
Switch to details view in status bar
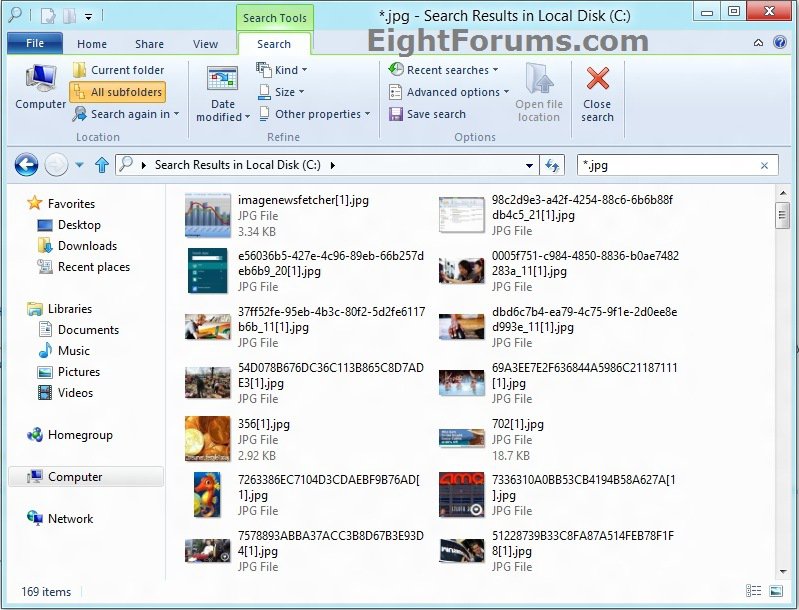pyautogui.click(x=753, y=592)
